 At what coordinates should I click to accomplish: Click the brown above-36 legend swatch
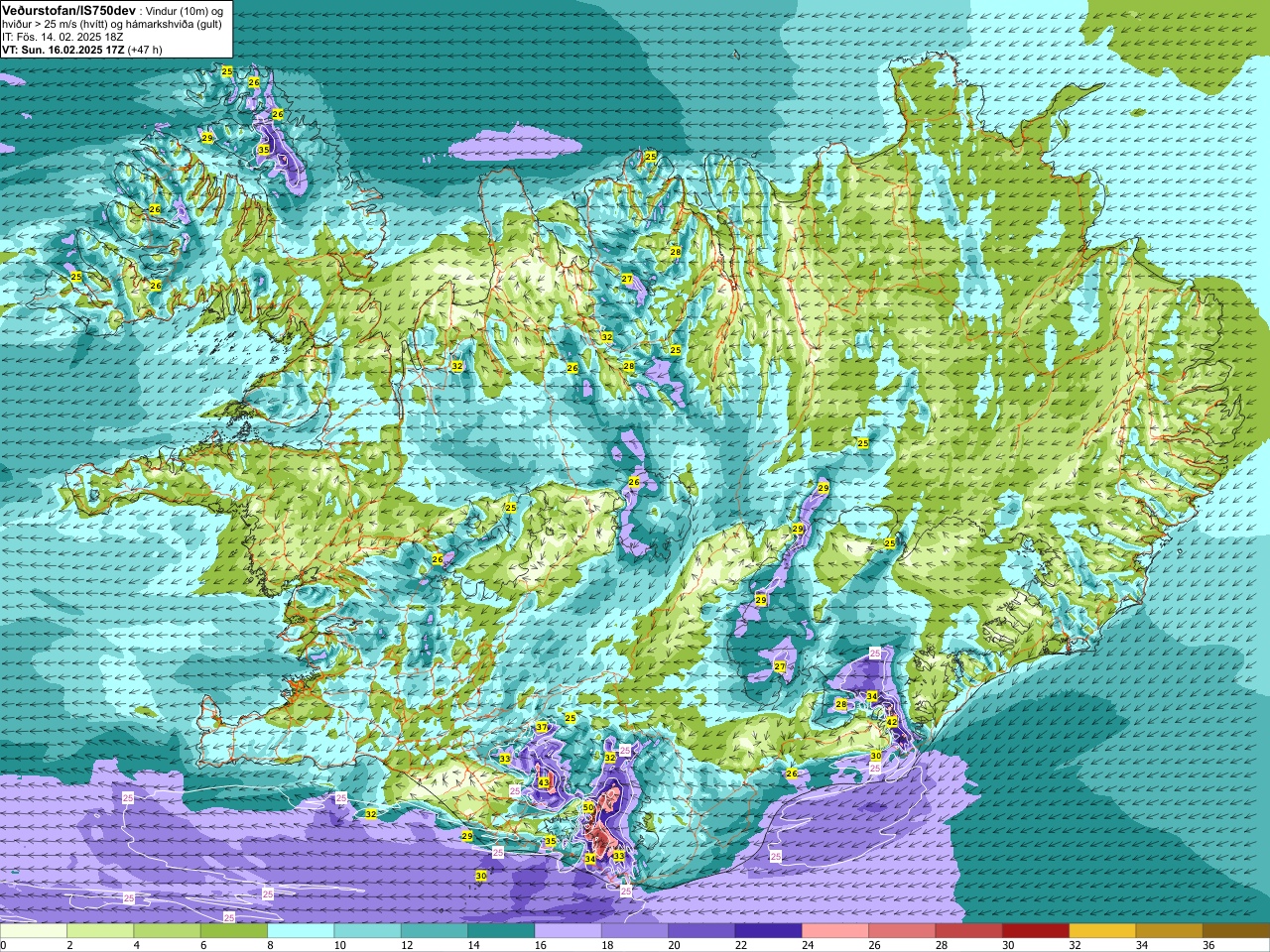[1235, 931]
